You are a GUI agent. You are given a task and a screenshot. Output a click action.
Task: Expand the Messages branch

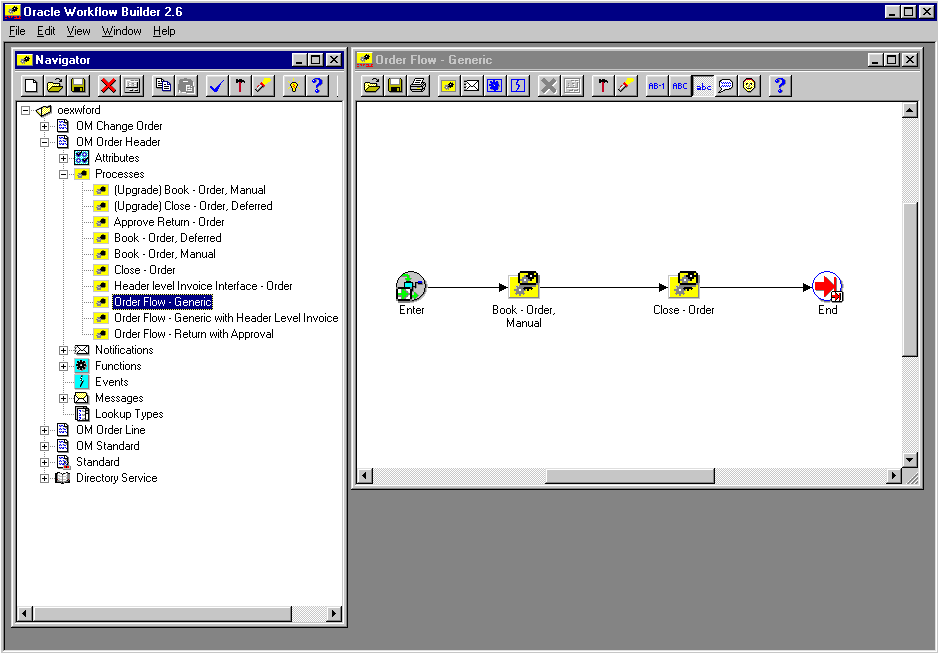click(x=63, y=398)
